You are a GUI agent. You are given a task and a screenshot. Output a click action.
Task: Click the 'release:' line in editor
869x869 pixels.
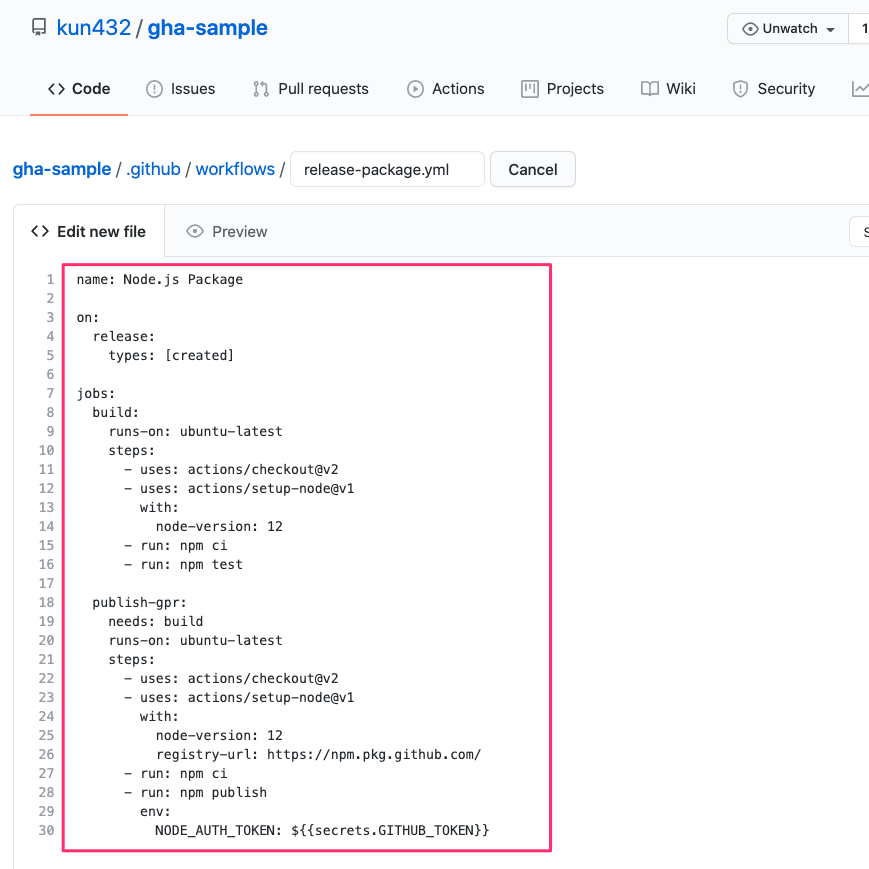click(124, 336)
